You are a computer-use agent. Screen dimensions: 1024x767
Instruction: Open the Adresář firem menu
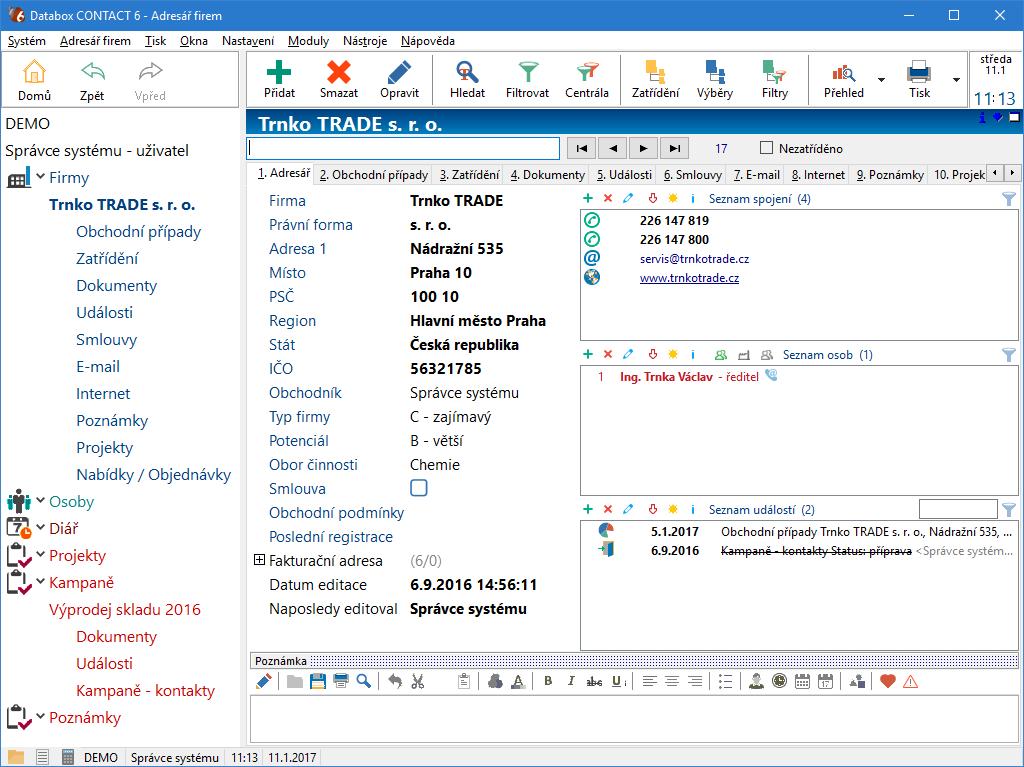95,41
